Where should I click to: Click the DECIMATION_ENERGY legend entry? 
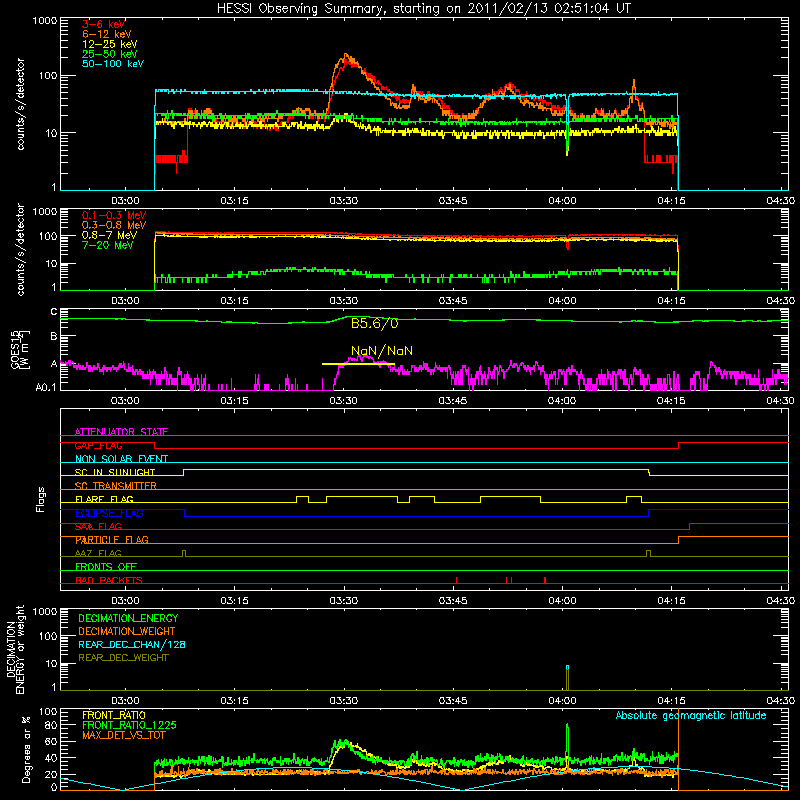128,618
